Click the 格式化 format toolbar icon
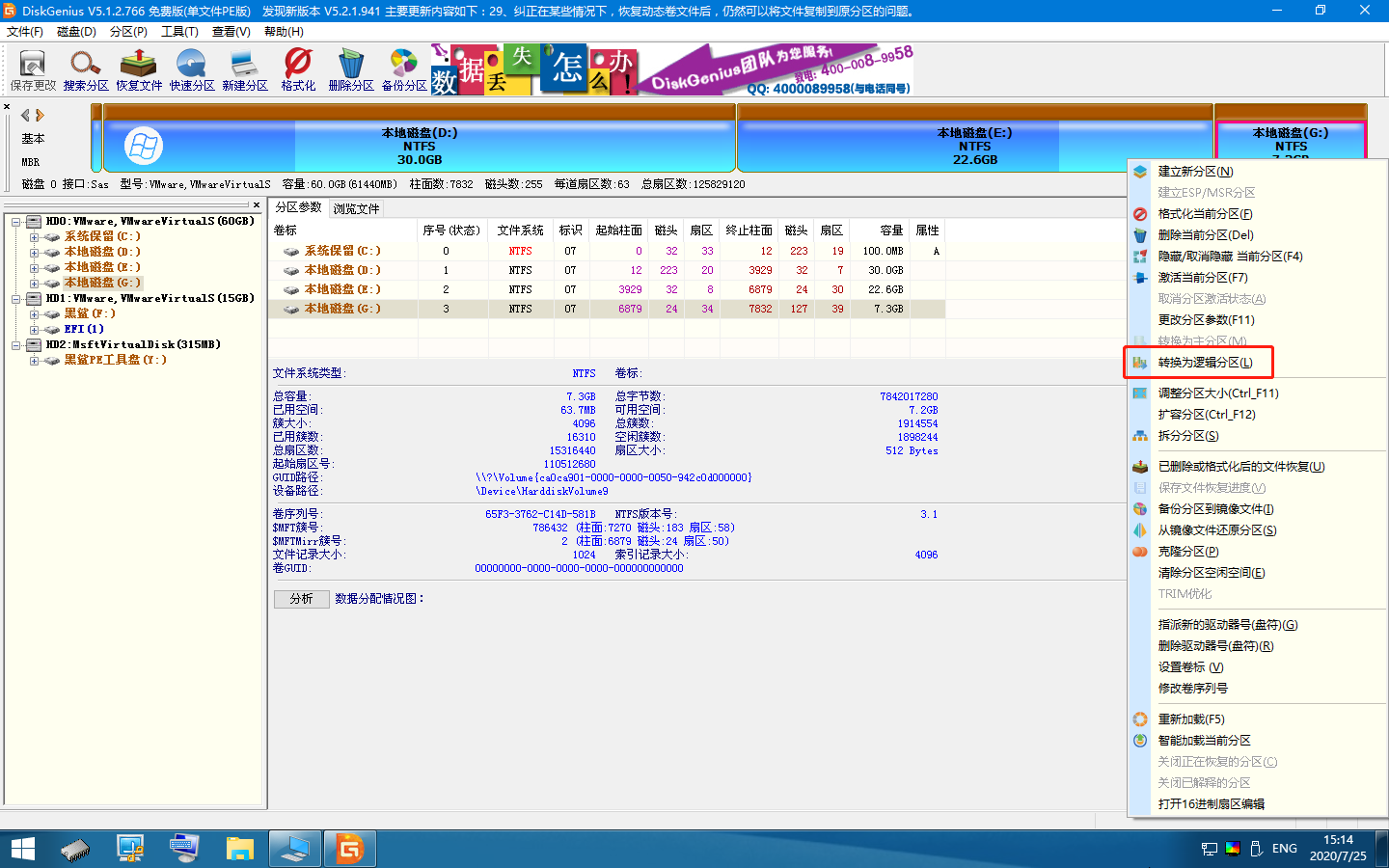Viewport: 1389px width, 868px height. click(x=298, y=69)
